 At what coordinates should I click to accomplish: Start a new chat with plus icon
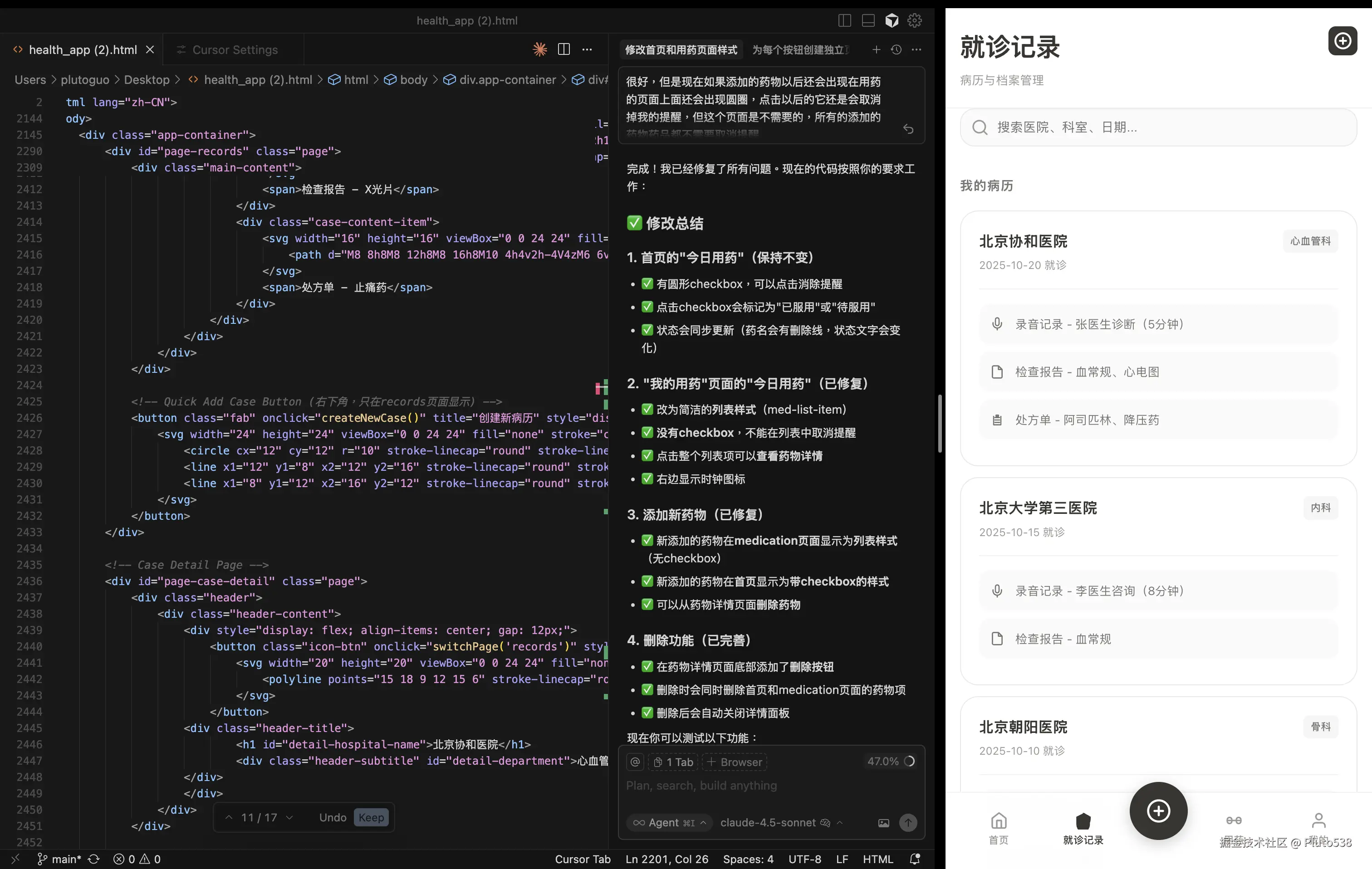pos(876,49)
